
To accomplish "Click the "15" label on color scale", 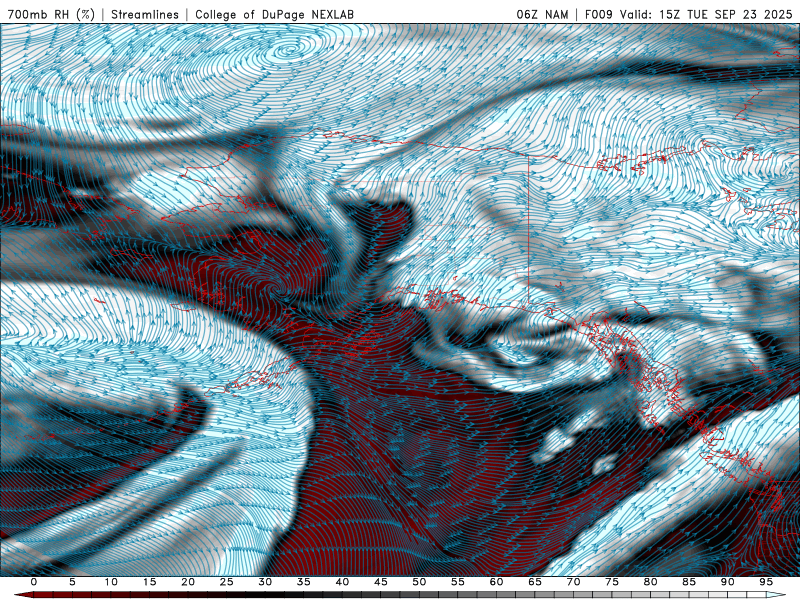I will [x=149, y=582].
